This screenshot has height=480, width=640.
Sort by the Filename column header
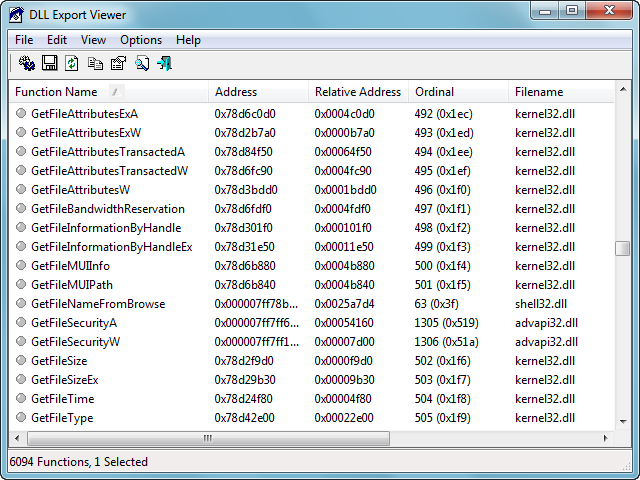point(561,92)
